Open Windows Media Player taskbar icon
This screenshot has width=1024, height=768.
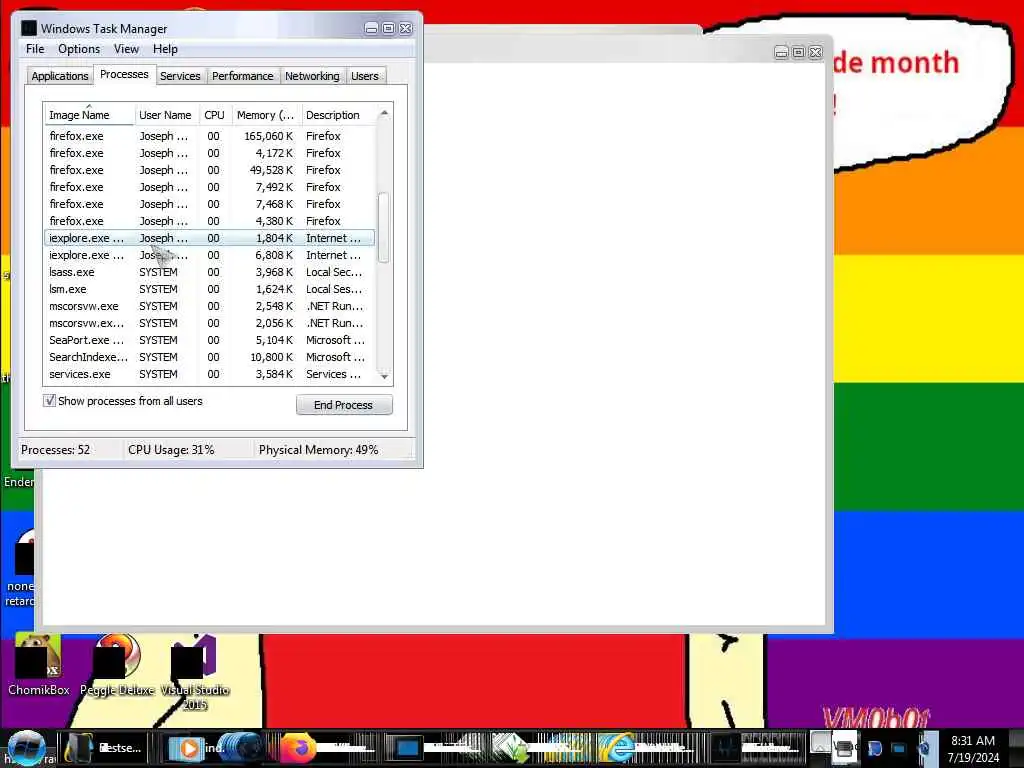tap(186, 748)
